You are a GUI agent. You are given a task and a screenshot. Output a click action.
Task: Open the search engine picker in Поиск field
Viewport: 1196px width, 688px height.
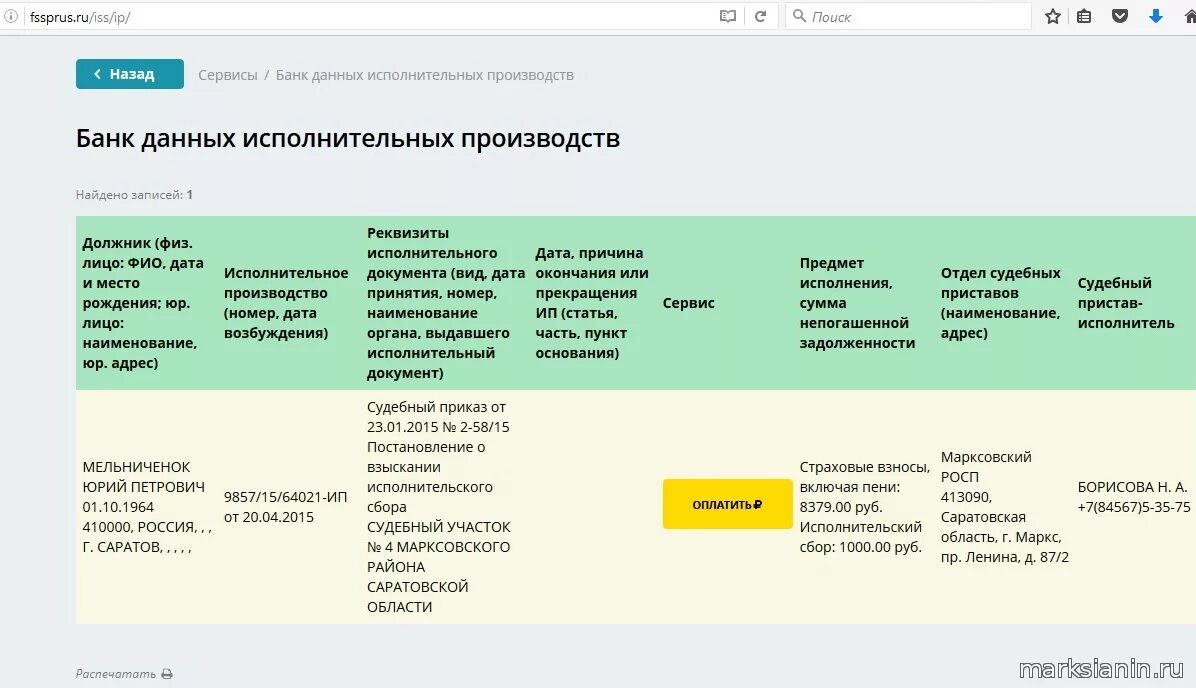tap(799, 16)
